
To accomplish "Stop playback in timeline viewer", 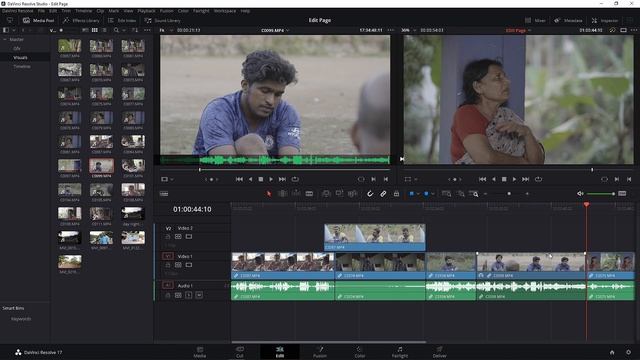I will coord(504,179).
